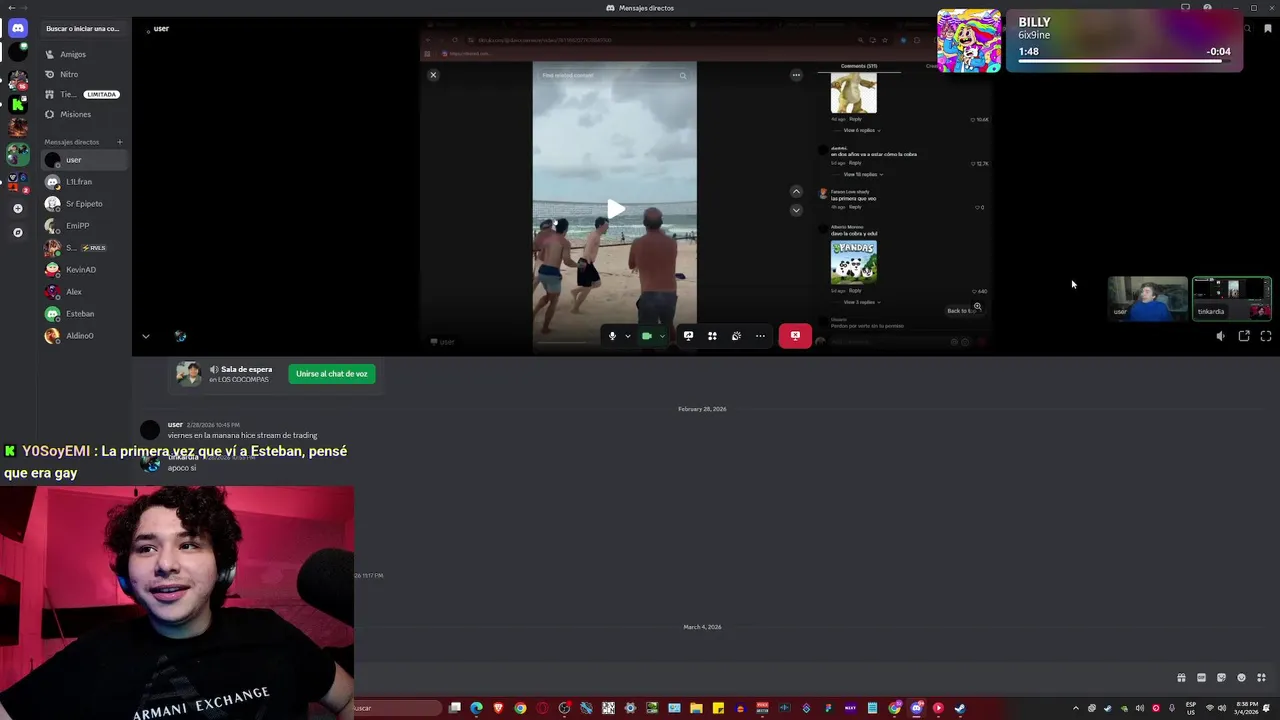Adjust call volume speaker icon

point(1220,337)
